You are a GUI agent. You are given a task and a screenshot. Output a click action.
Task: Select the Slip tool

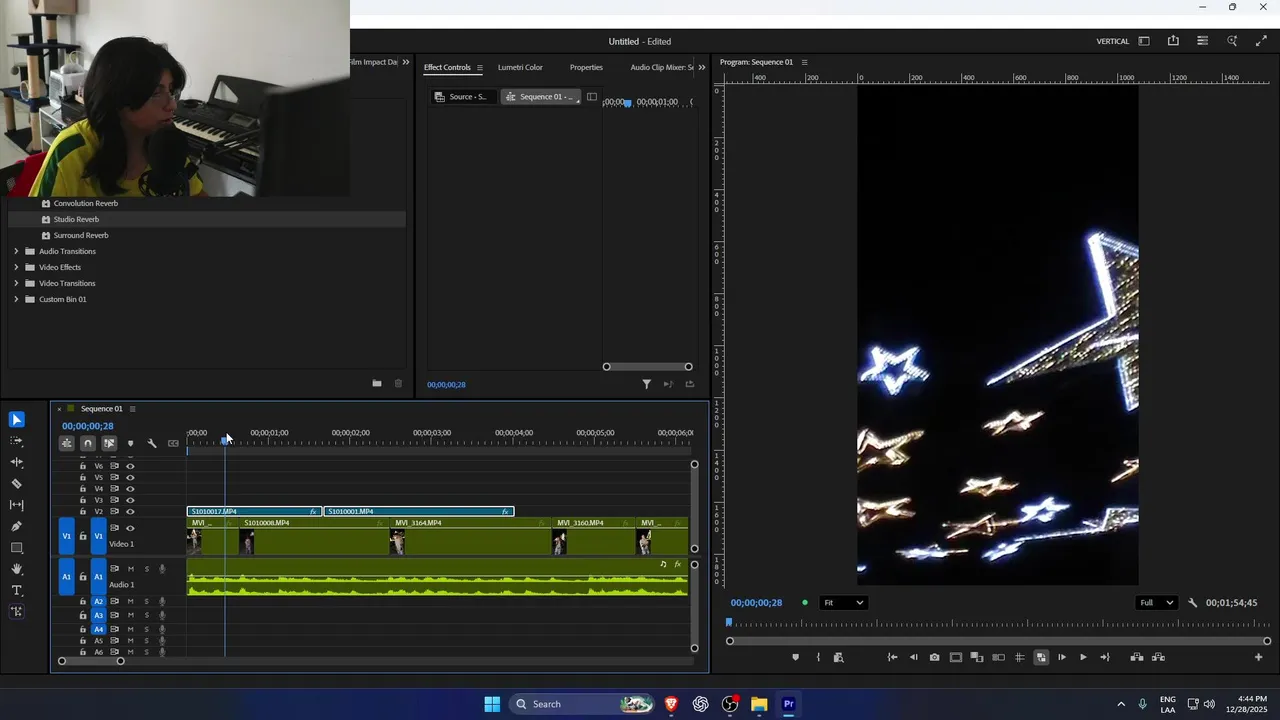click(17, 505)
